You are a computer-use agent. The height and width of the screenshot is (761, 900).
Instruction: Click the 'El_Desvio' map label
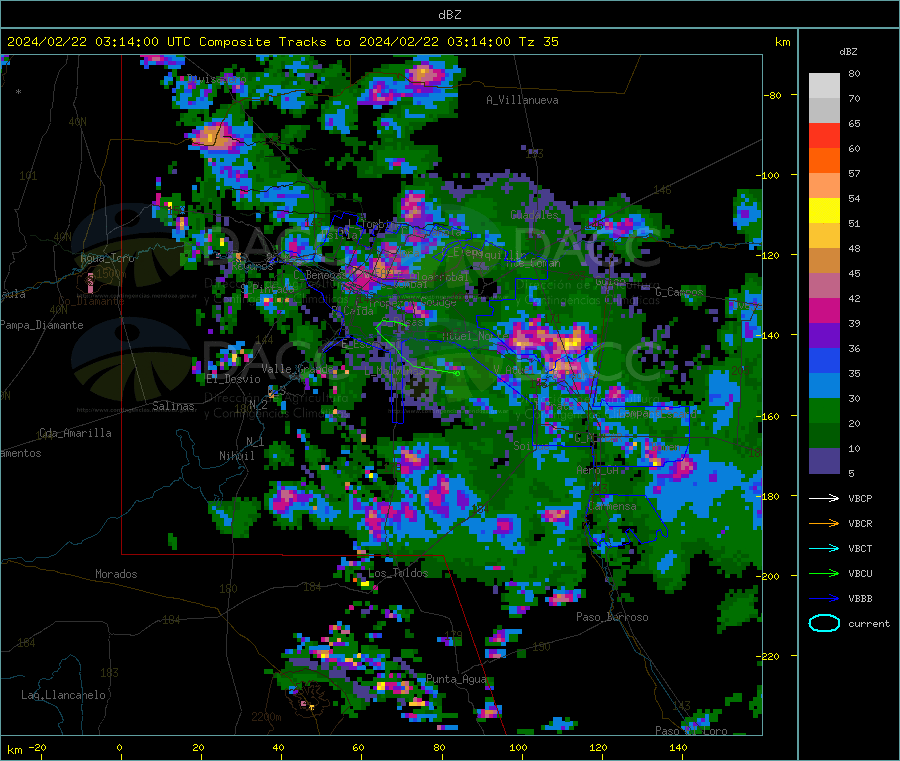coord(233,379)
